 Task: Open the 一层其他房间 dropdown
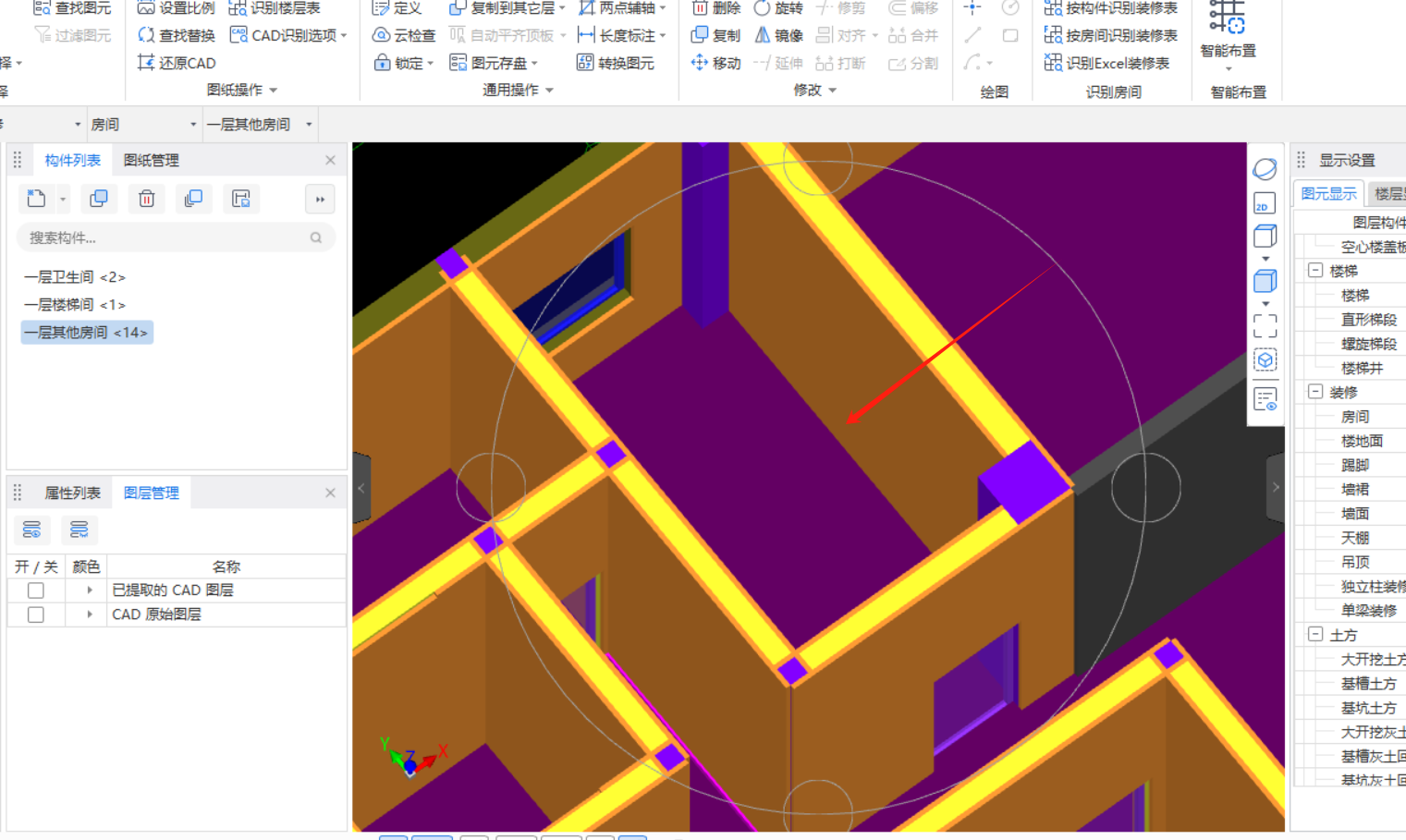(259, 124)
